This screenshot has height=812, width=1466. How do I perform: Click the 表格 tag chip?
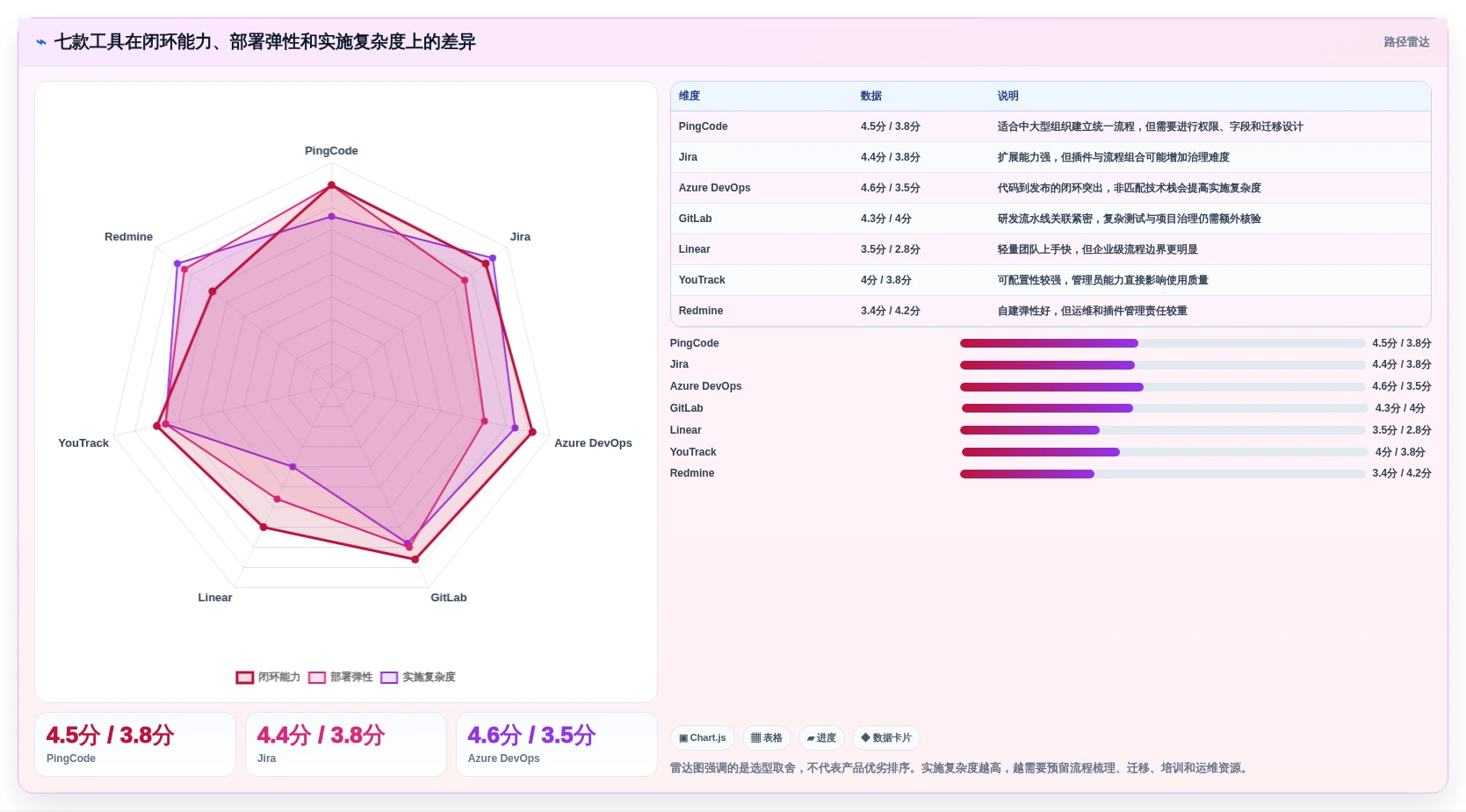point(767,738)
